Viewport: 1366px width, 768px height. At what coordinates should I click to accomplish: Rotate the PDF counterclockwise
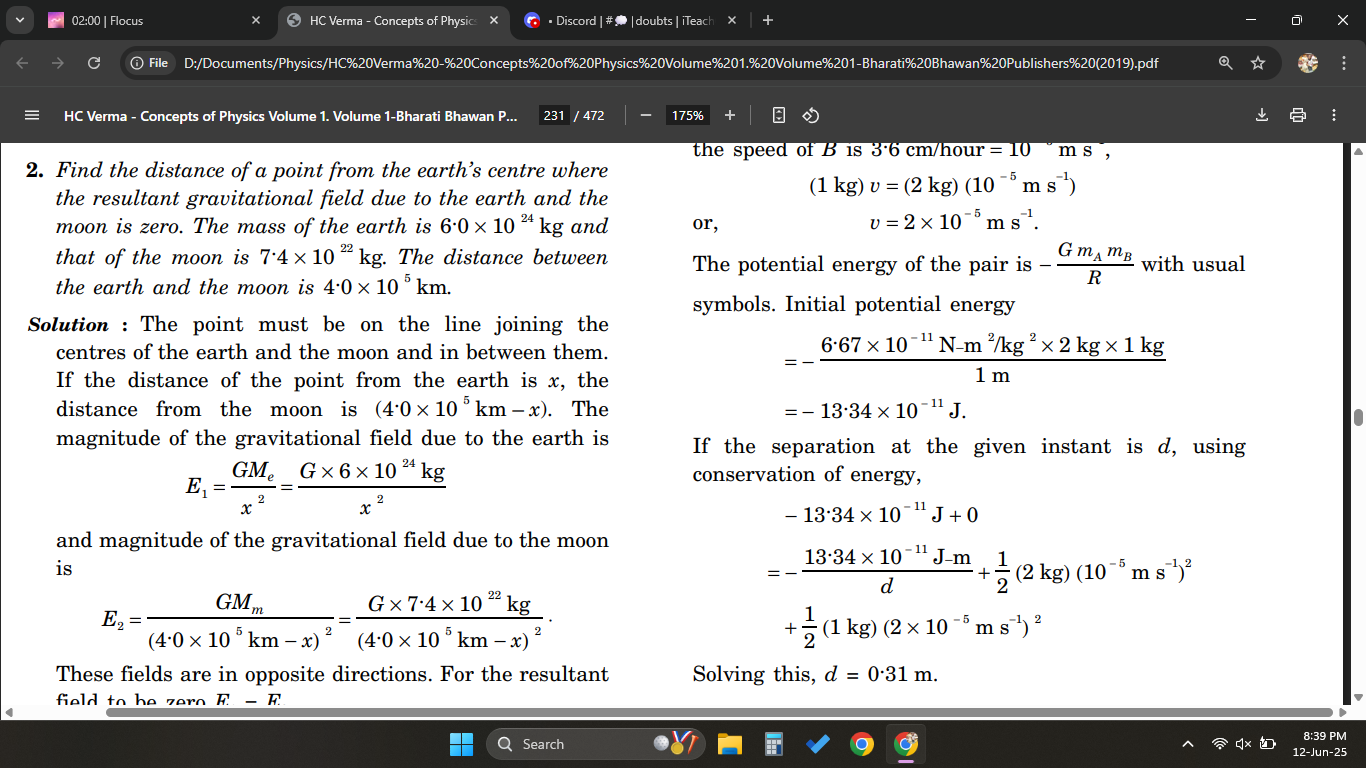click(811, 115)
